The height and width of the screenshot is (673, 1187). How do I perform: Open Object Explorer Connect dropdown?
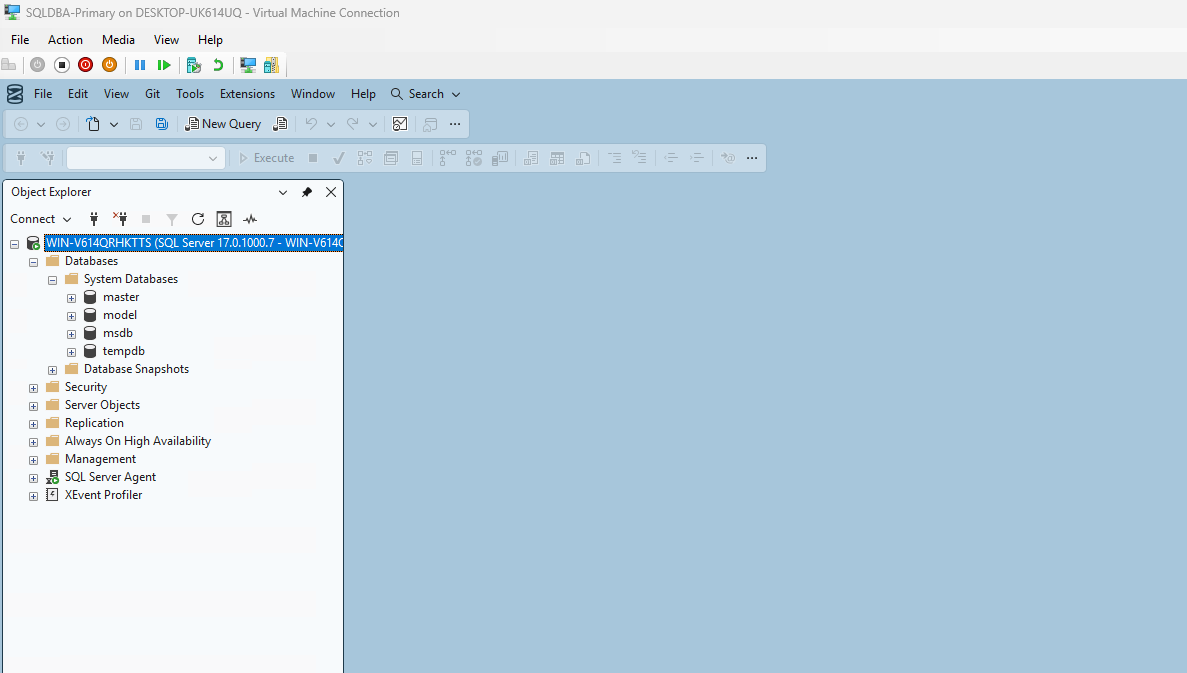(x=41, y=219)
